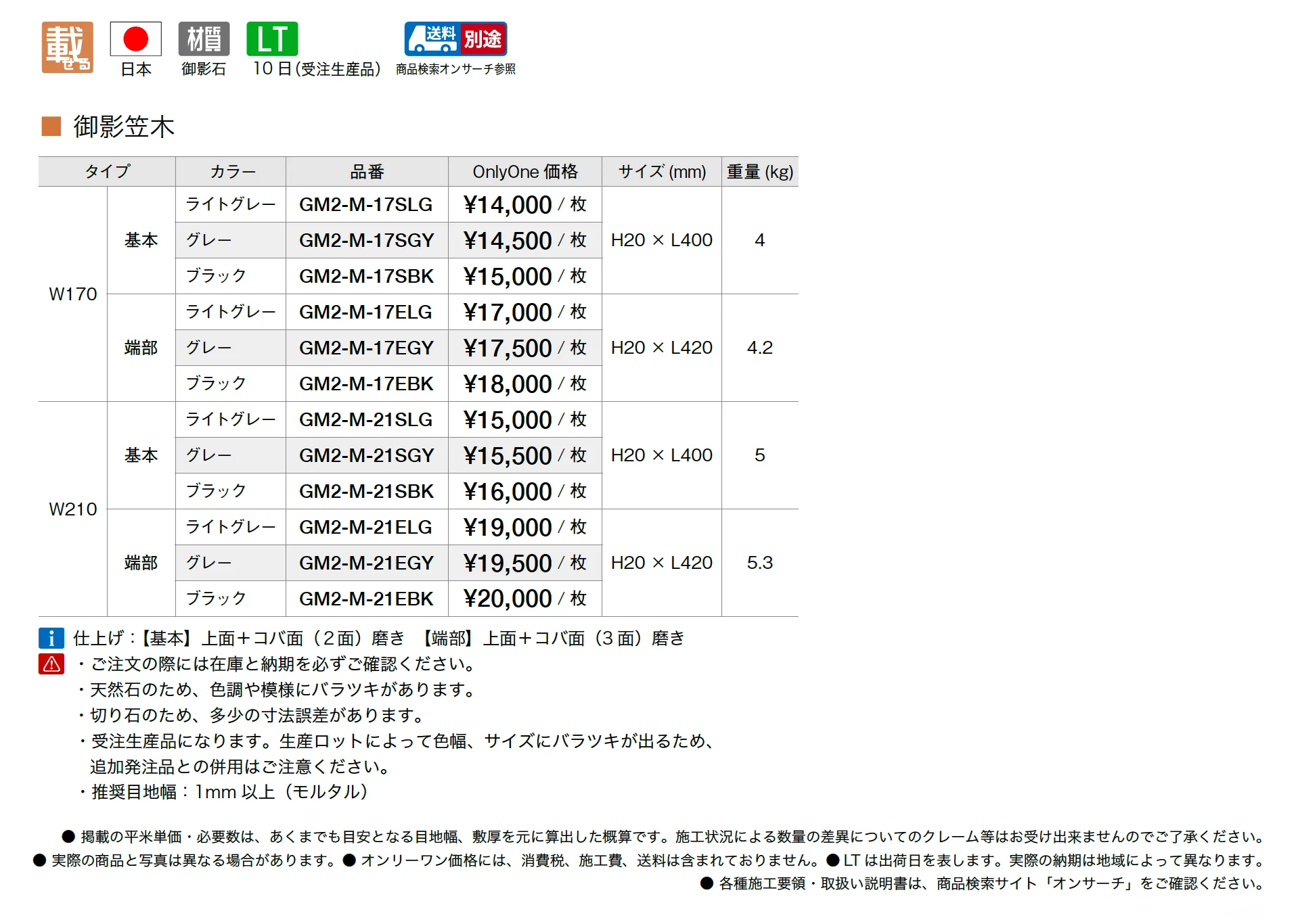This screenshot has width=1296, height=924.
Task: Click the 品番 column header
Action: pyautogui.click(x=367, y=172)
